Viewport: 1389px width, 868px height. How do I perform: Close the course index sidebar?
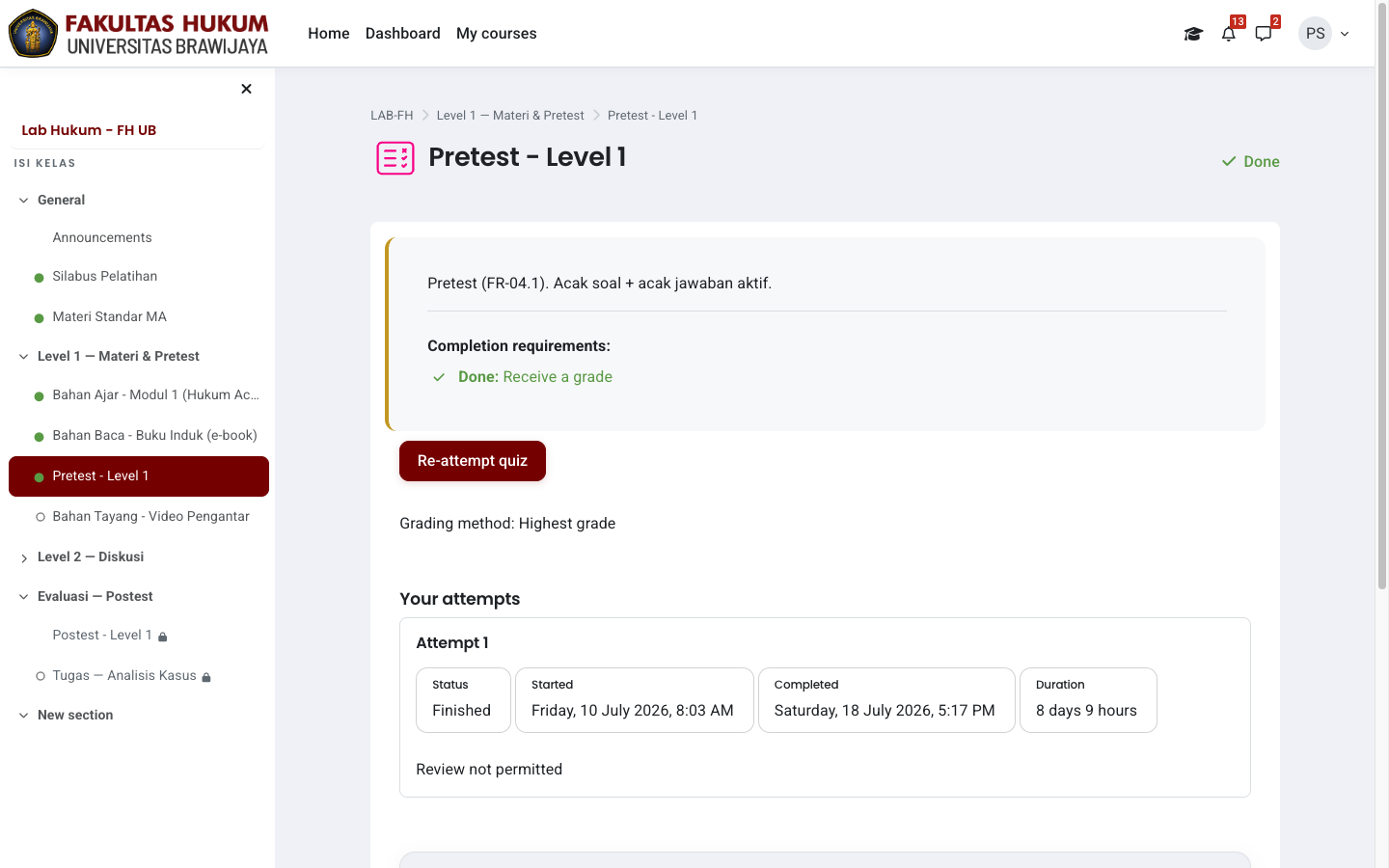(246, 89)
